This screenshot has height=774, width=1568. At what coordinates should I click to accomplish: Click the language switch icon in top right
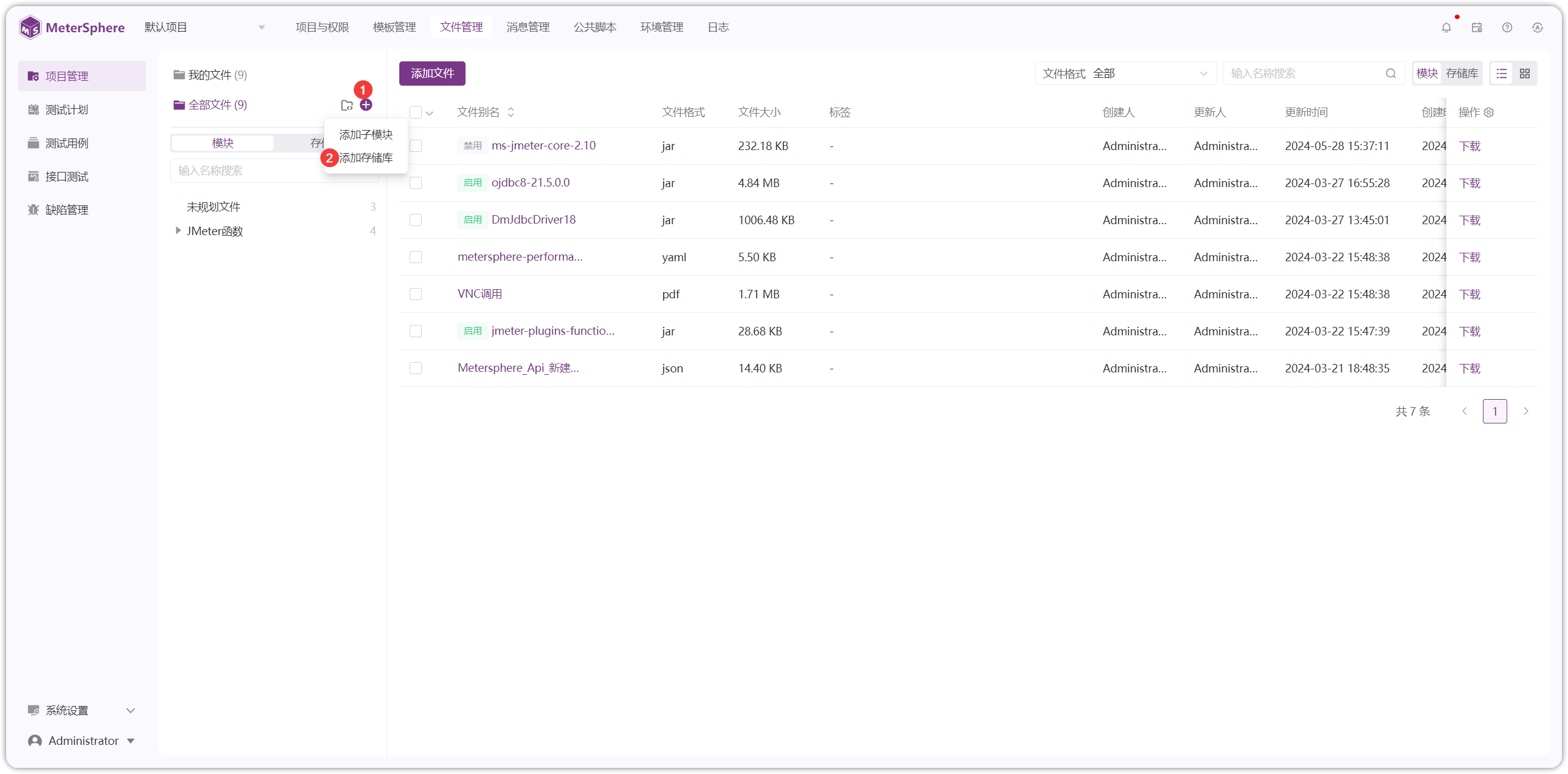point(1537,27)
